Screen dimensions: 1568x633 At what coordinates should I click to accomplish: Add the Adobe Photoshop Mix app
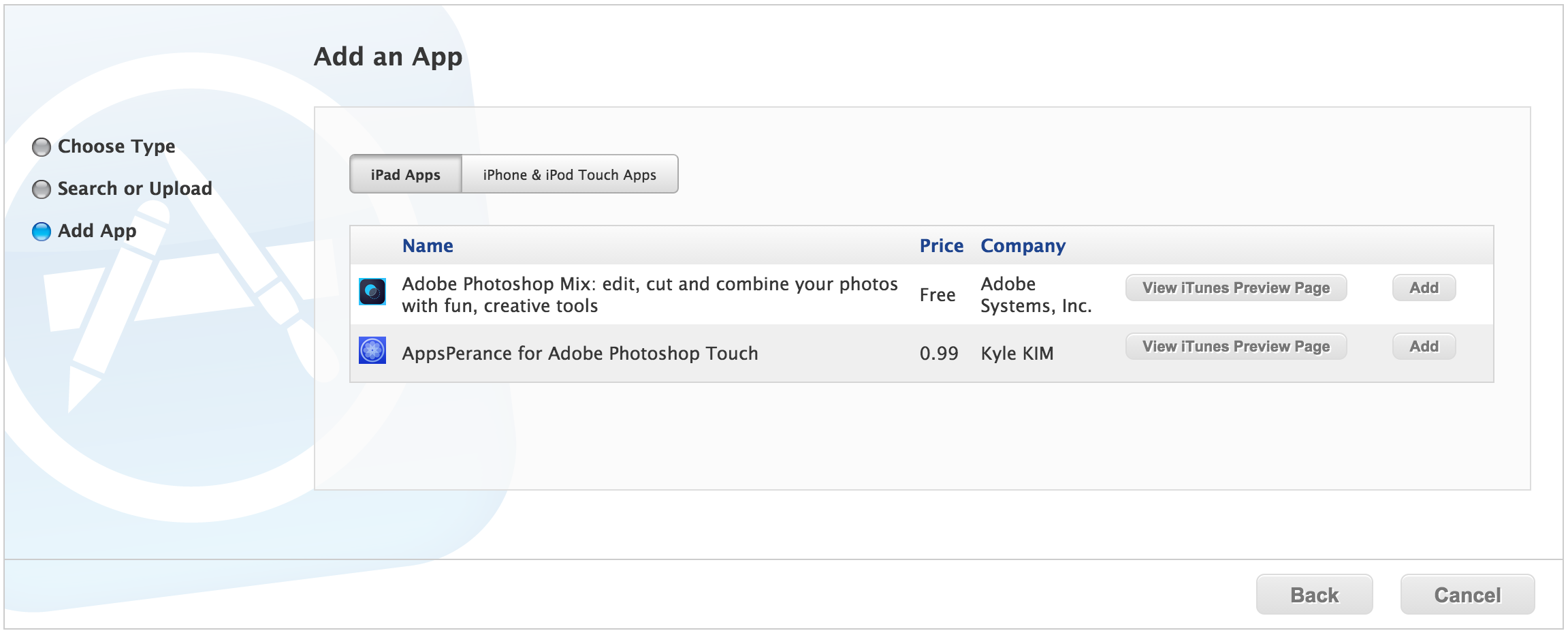(1424, 288)
